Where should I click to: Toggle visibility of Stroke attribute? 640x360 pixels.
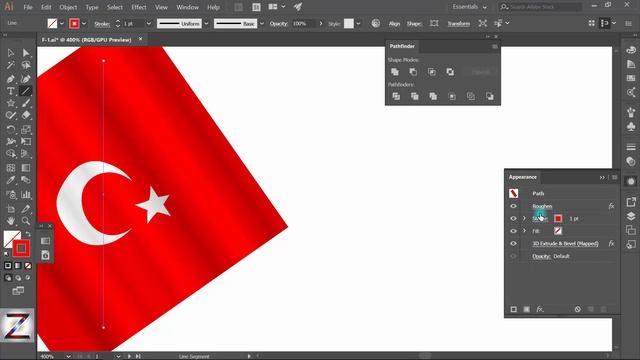pos(513,218)
